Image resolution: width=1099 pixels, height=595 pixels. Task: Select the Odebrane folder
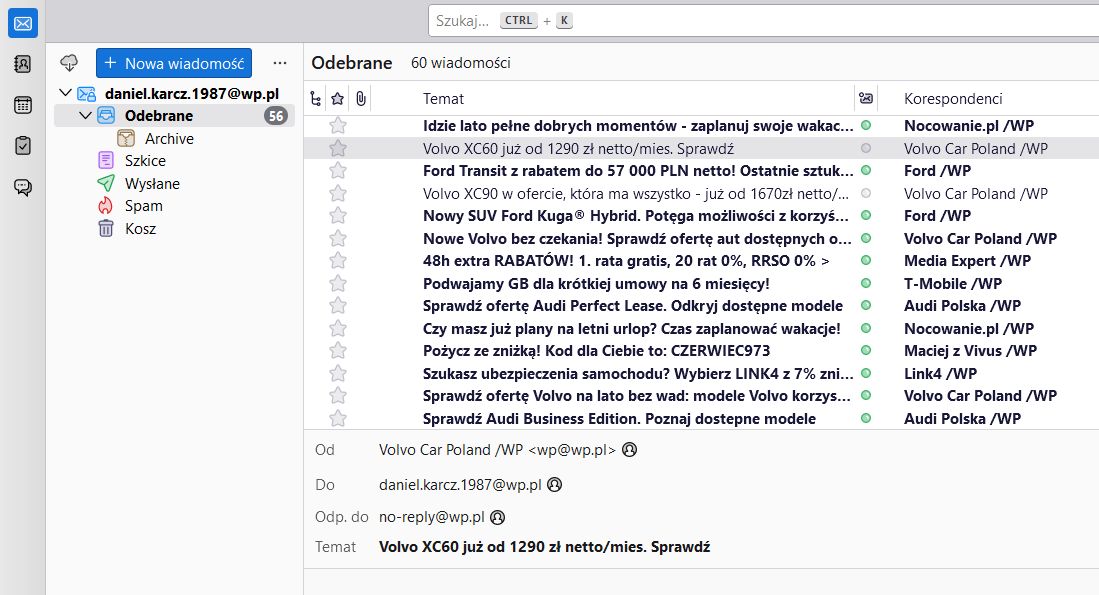[174, 116]
